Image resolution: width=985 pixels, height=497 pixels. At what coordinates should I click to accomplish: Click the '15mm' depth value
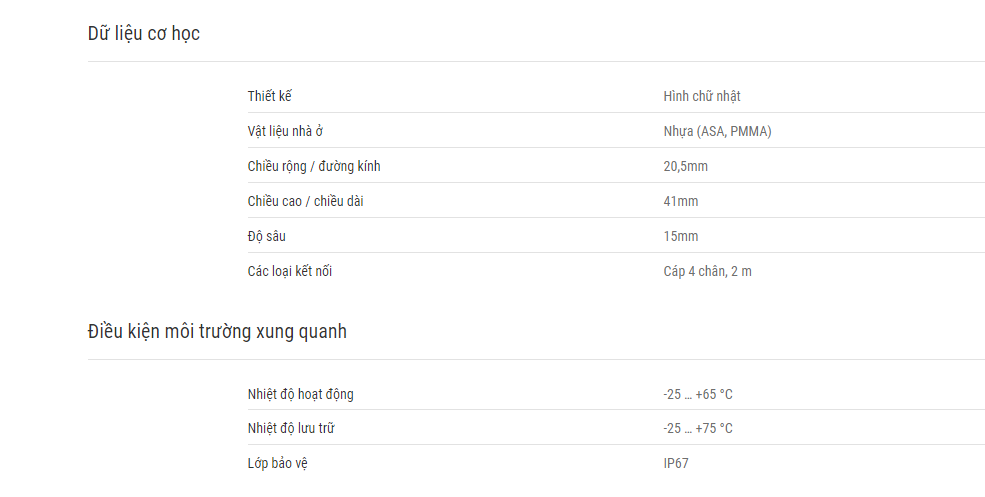point(681,236)
